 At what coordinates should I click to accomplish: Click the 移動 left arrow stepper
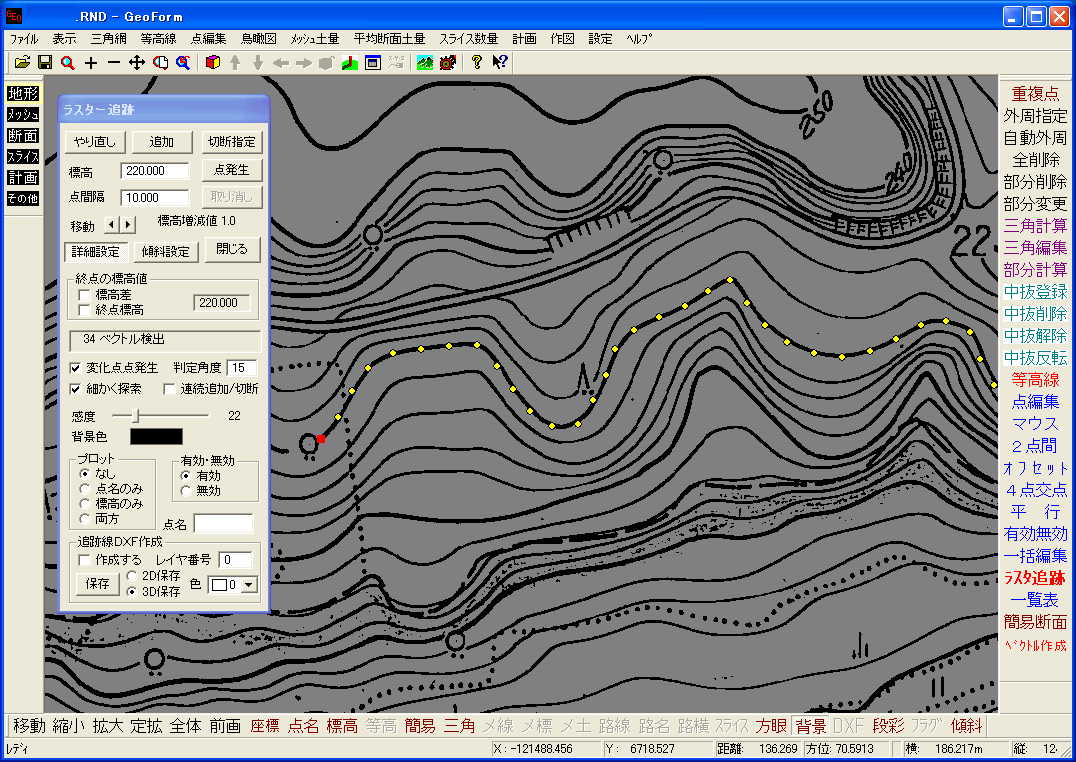112,224
